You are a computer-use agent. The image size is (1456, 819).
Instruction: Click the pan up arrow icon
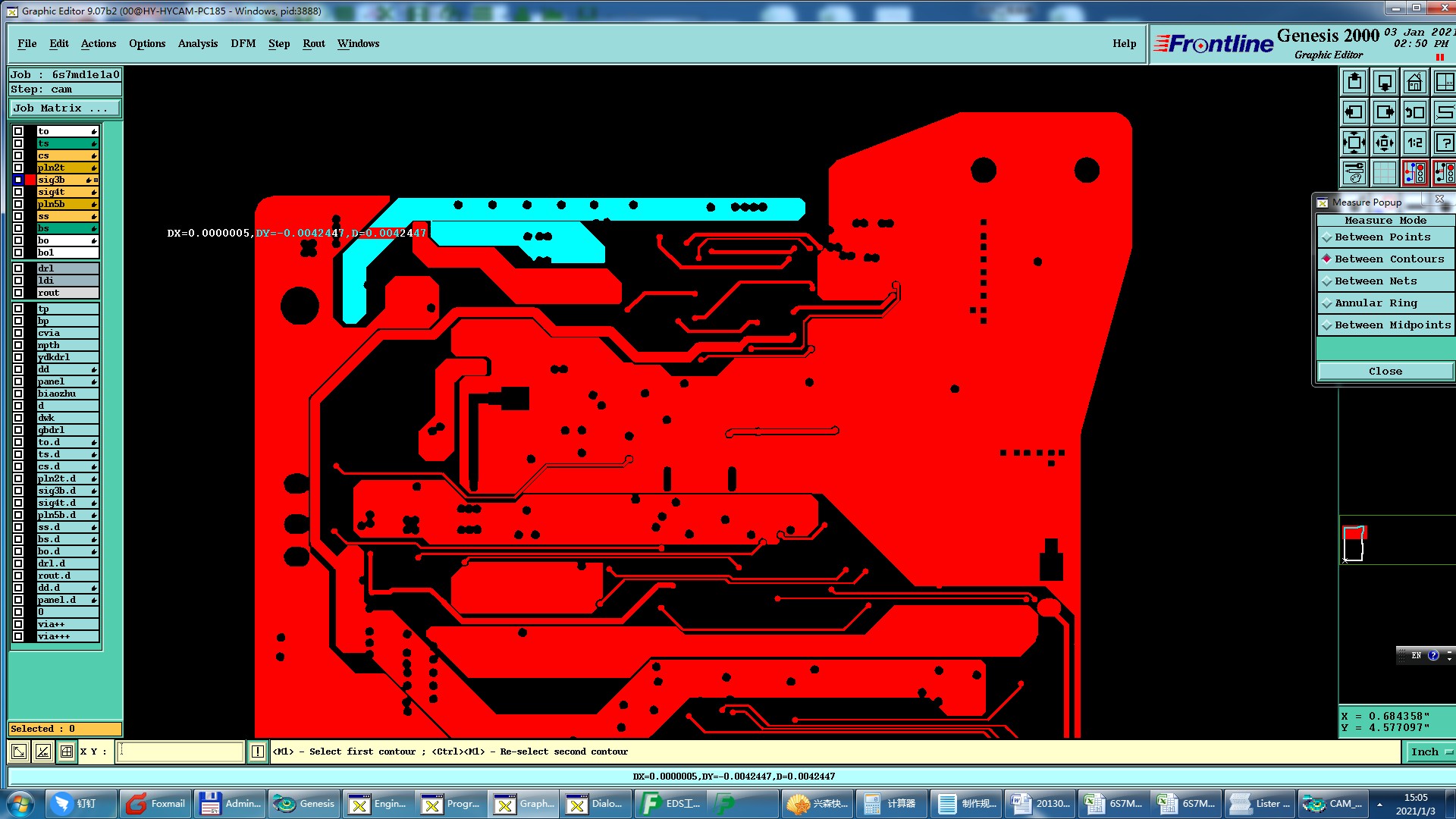click(1354, 82)
